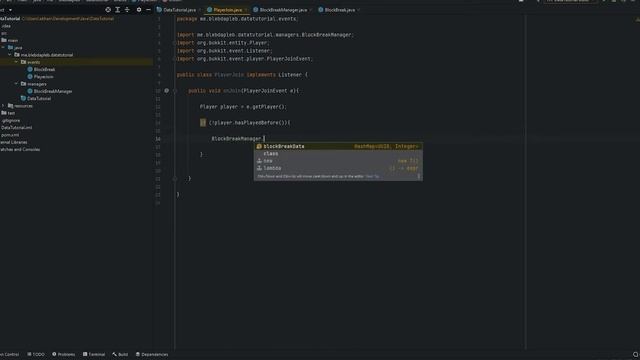Image resolution: width=640 pixels, height=360 pixels.
Task: Switch to PlayerJoin.java tab
Action: coord(227,10)
